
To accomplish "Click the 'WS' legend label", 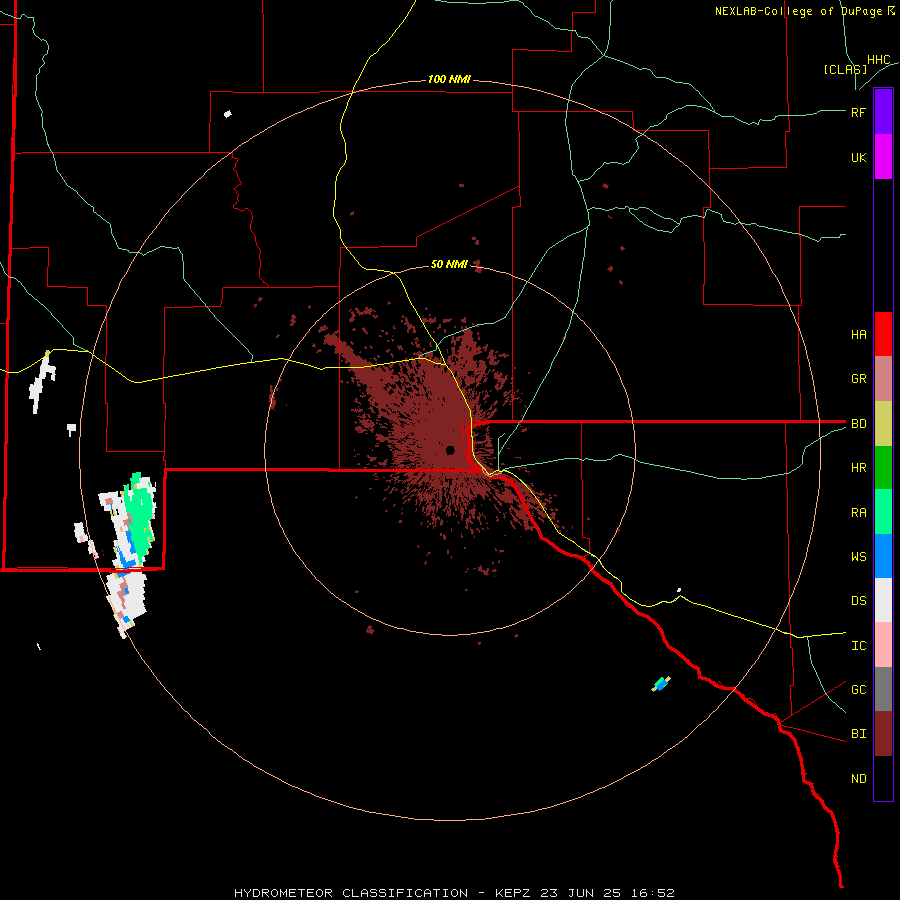I will click(858, 557).
